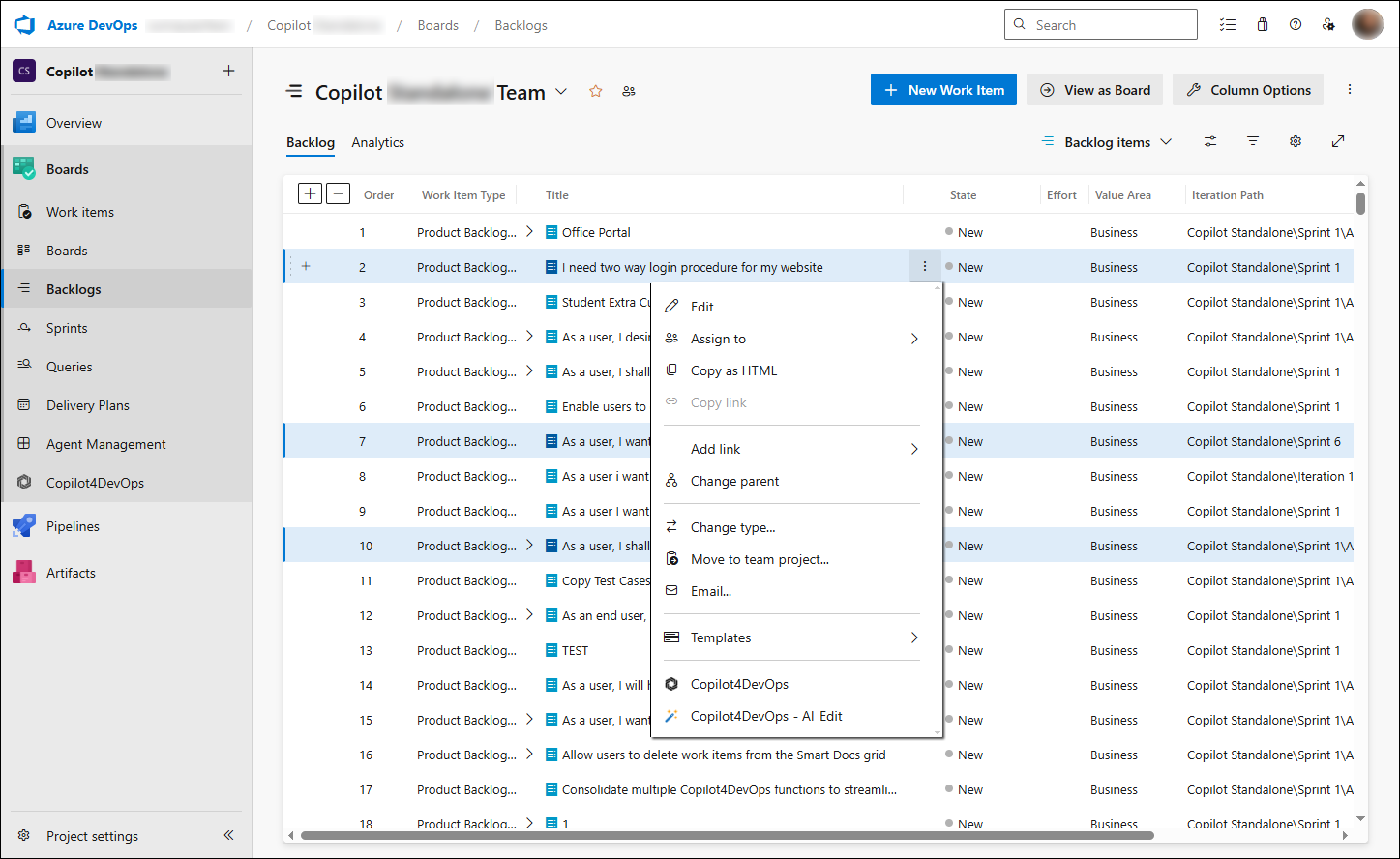Collapse the sidebar navigation
Image resolution: width=1400 pixels, height=859 pixels.
229,835
